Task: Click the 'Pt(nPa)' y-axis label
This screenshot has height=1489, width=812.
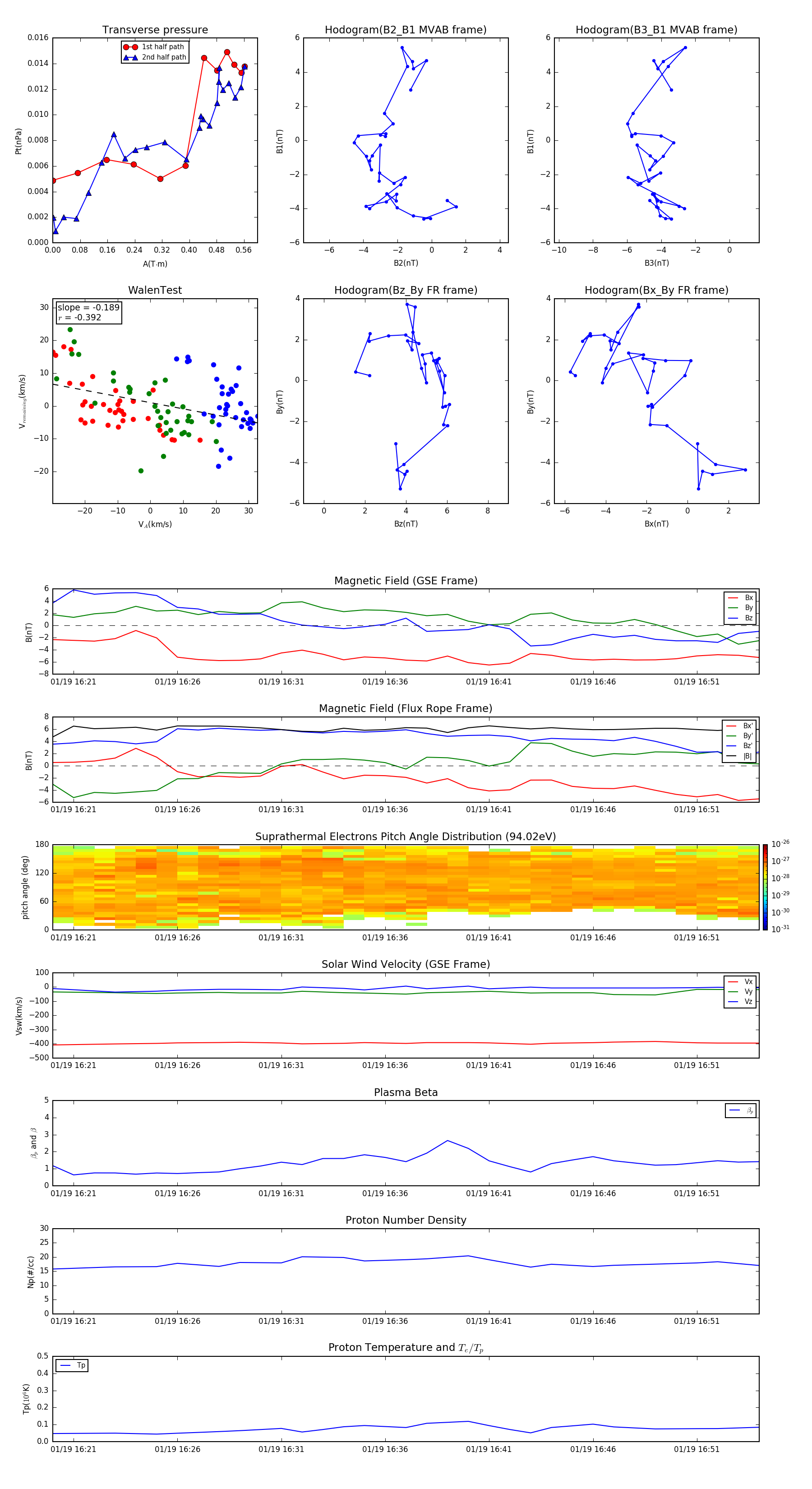Action: 18,140
